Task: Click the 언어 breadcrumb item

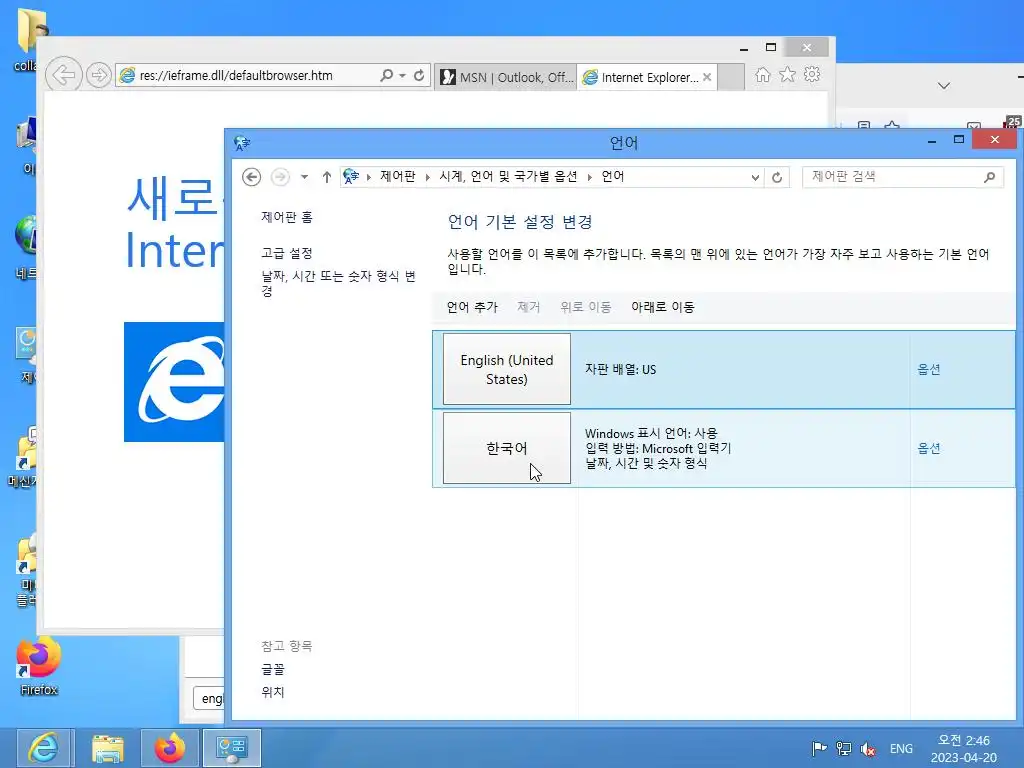Action: point(613,176)
